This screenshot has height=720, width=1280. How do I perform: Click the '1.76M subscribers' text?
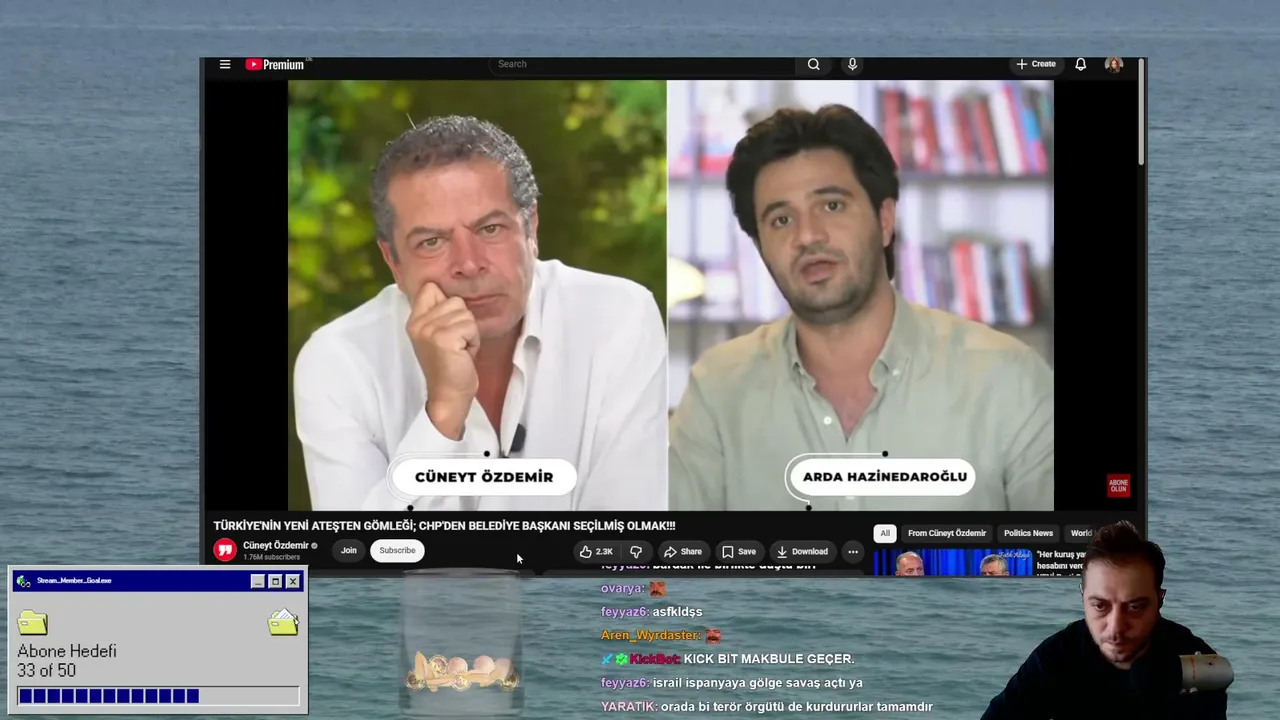[271, 557]
